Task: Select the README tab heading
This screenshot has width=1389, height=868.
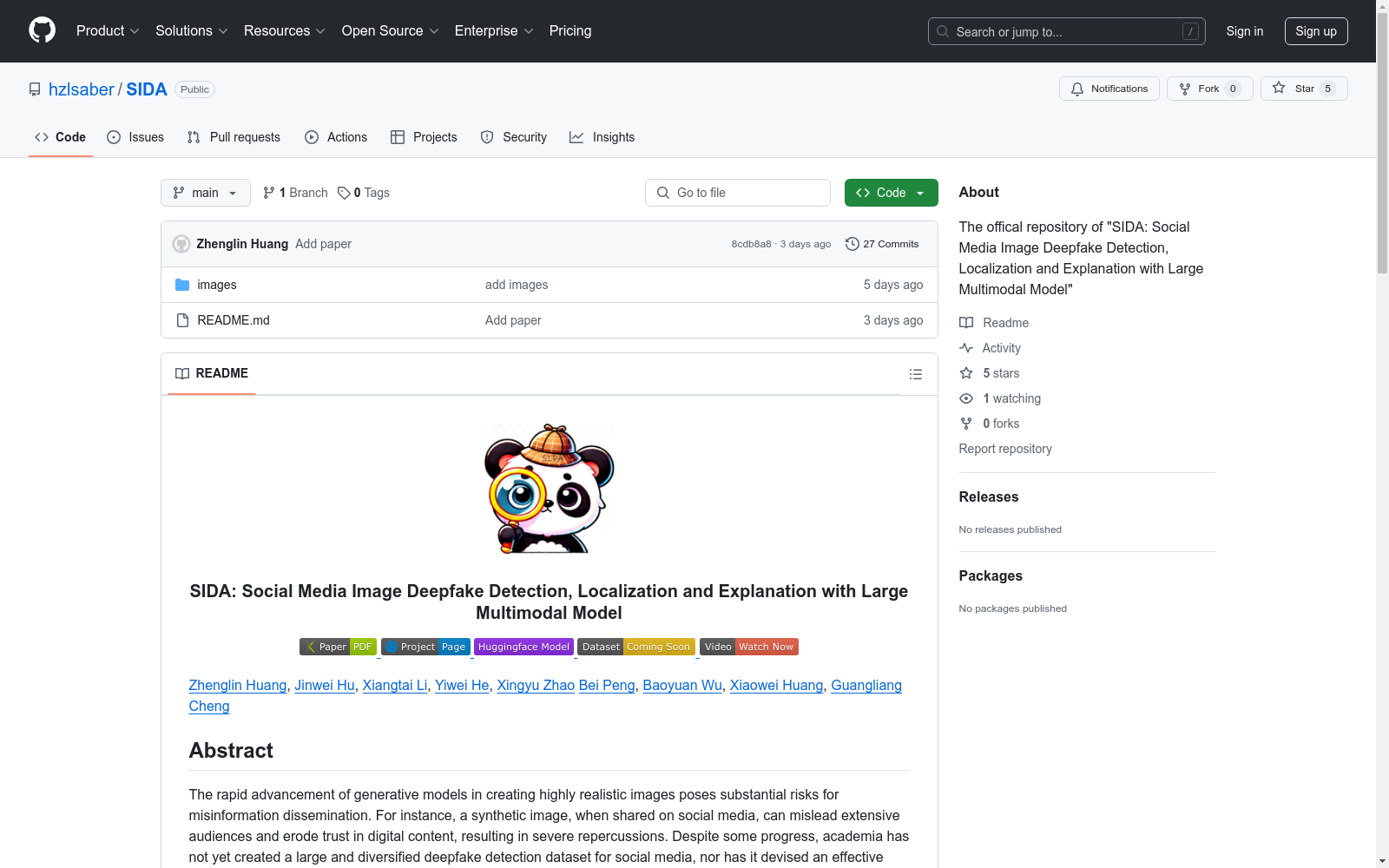Action: tap(212, 373)
